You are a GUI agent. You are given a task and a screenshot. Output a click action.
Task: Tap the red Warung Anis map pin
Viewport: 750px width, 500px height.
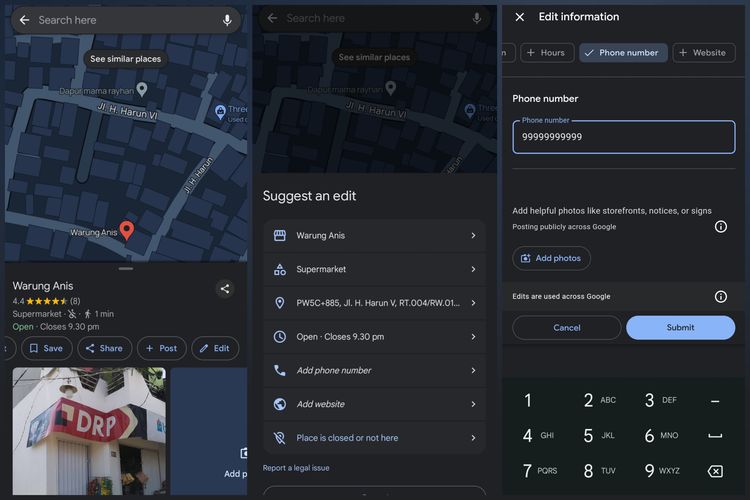127,230
